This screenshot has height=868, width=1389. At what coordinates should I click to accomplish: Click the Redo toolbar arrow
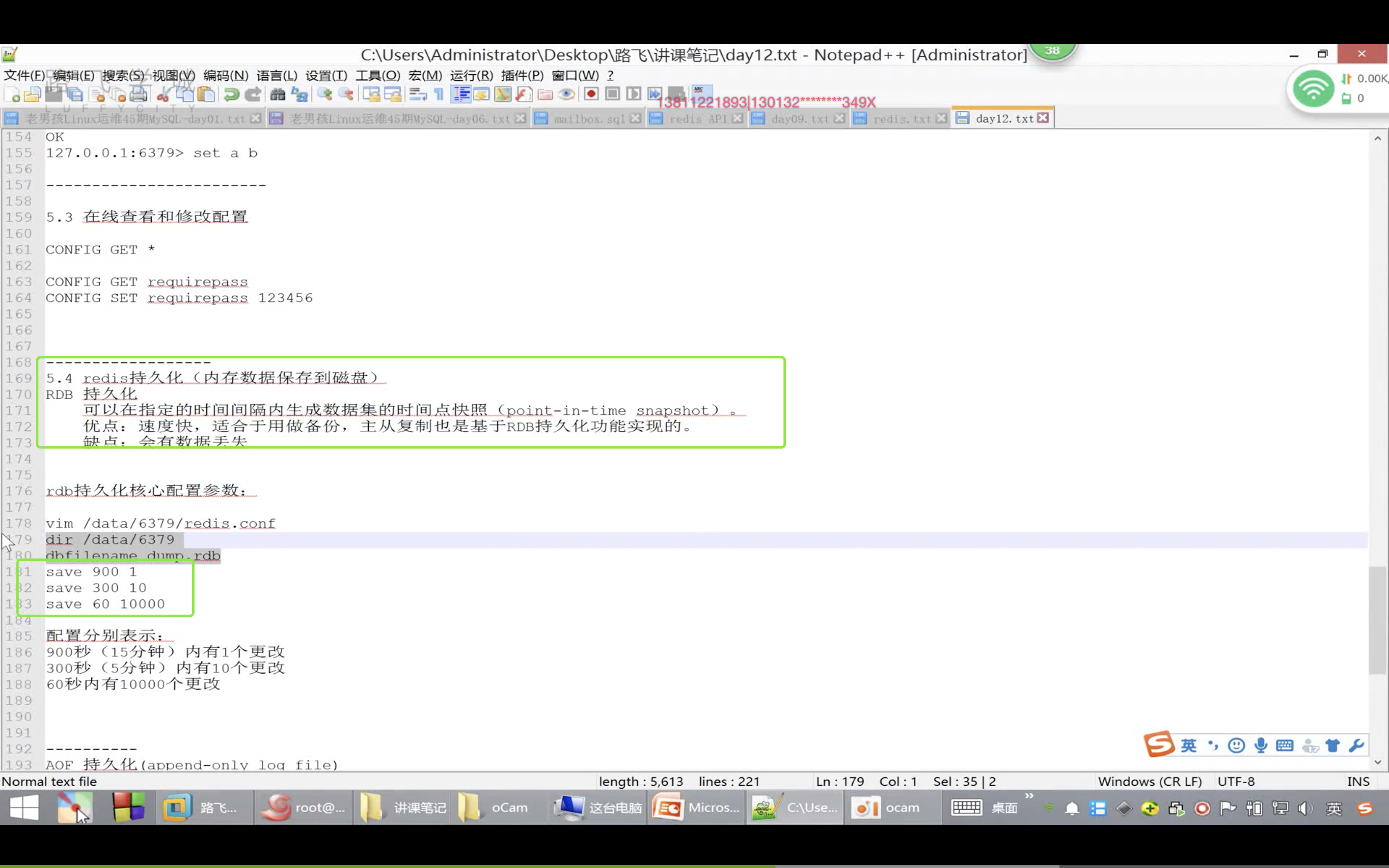pos(253,94)
